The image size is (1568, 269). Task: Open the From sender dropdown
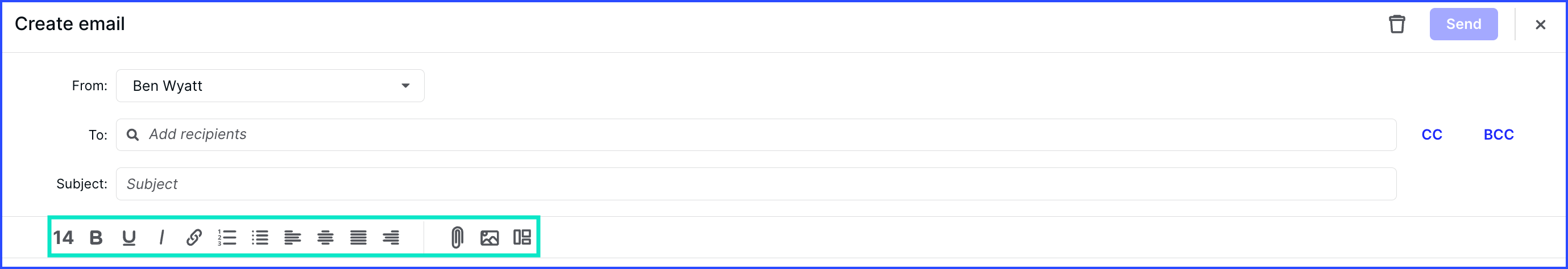point(270,86)
